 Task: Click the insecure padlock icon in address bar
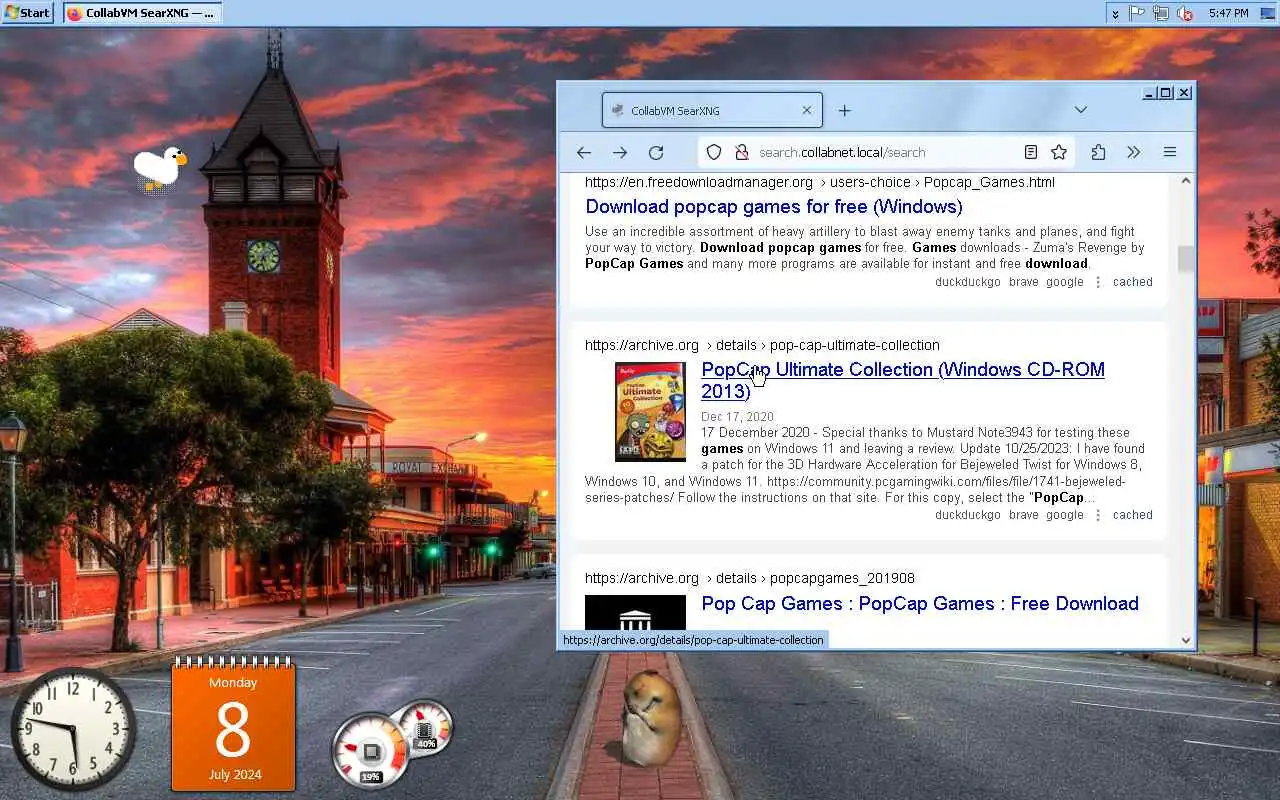click(x=742, y=152)
